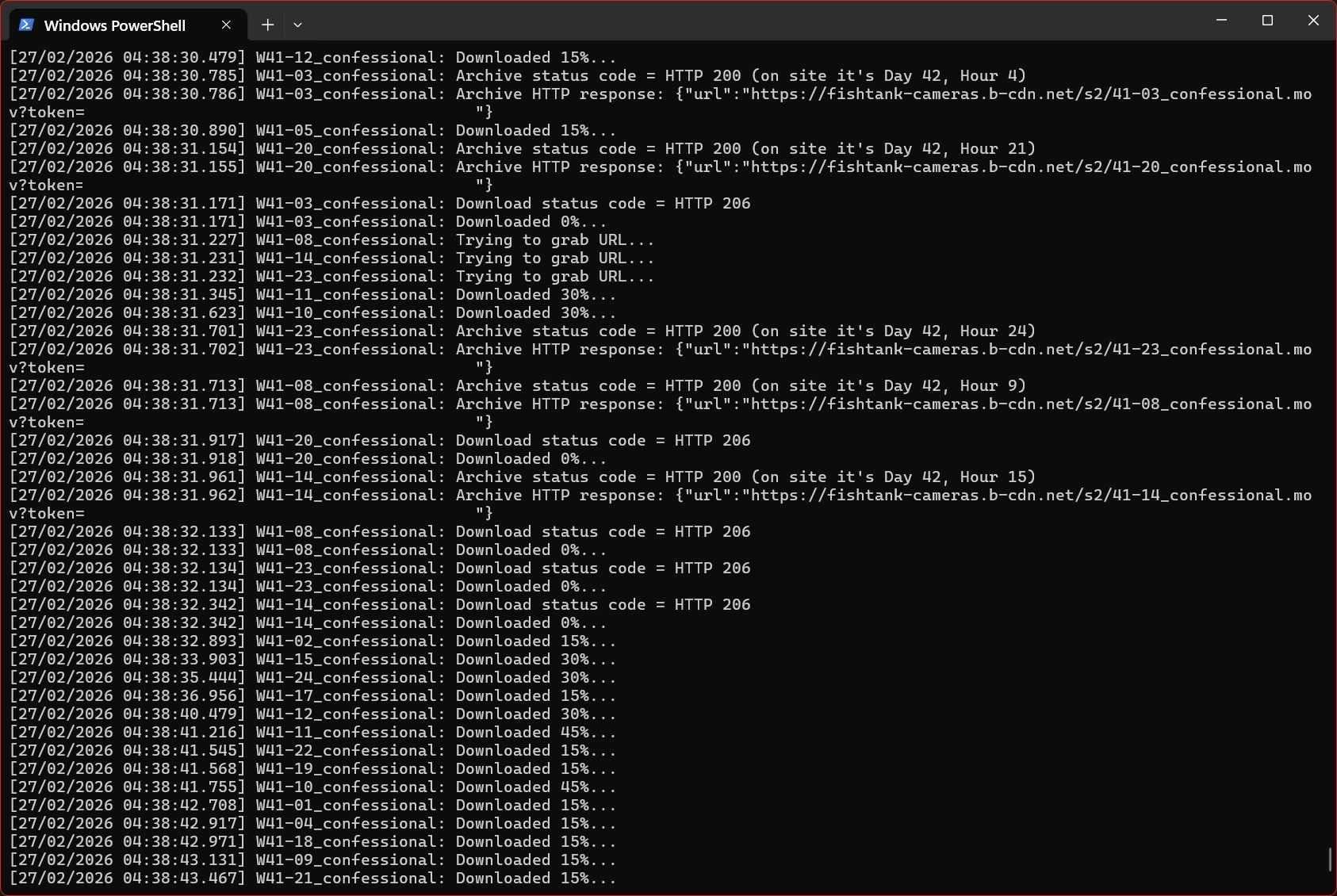This screenshot has width=1337, height=896.
Task: Click 'Trying to grab URL...' on the W41-23 line
Action: tap(555, 277)
